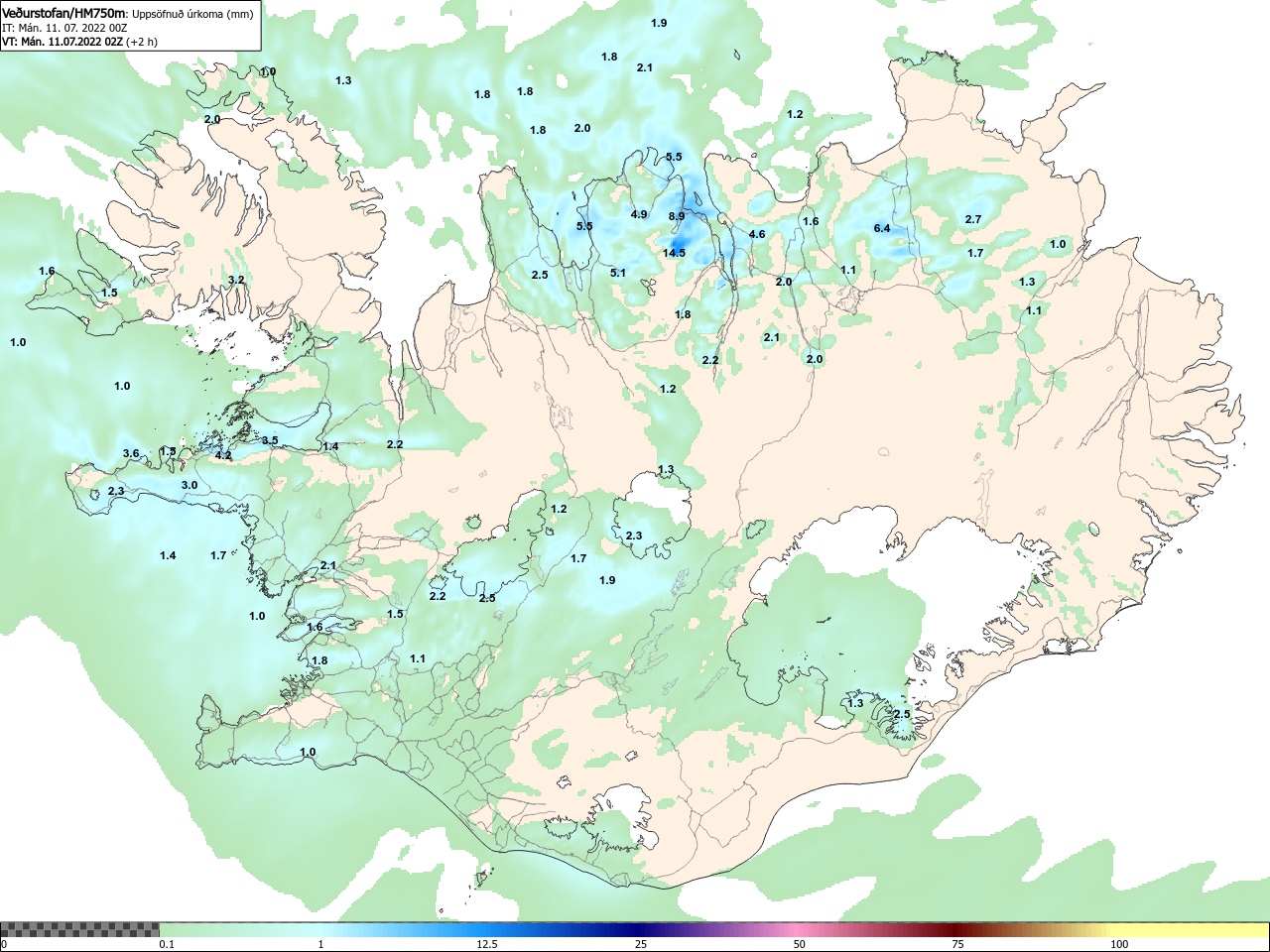This screenshot has height=952, width=1270.
Task: Click the 4.6 value label
Action: click(x=757, y=234)
